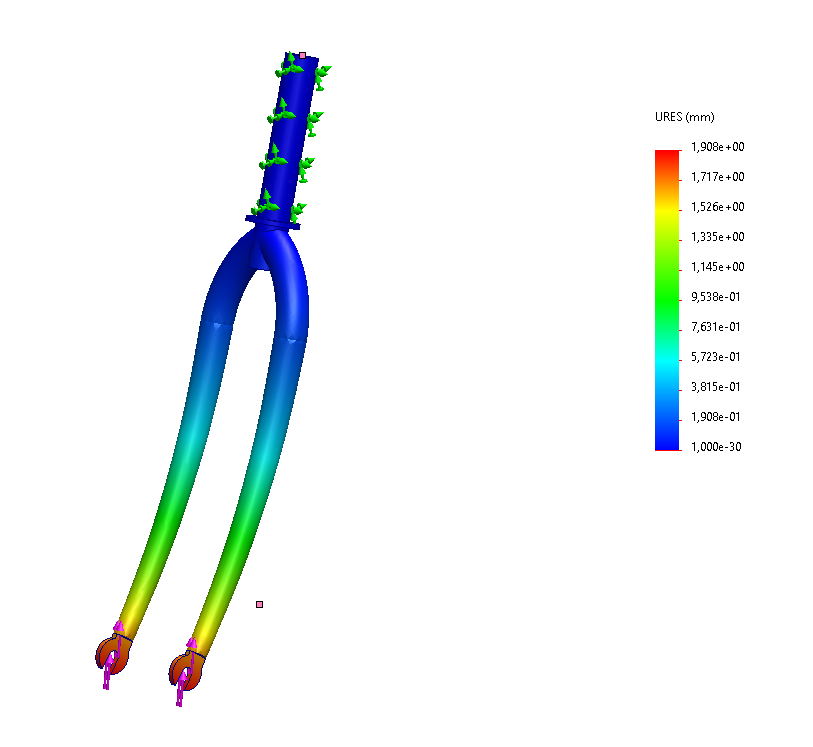Click the URES (mm) legend title
Viewport: 813px width, 747px height.
point(684,117)
